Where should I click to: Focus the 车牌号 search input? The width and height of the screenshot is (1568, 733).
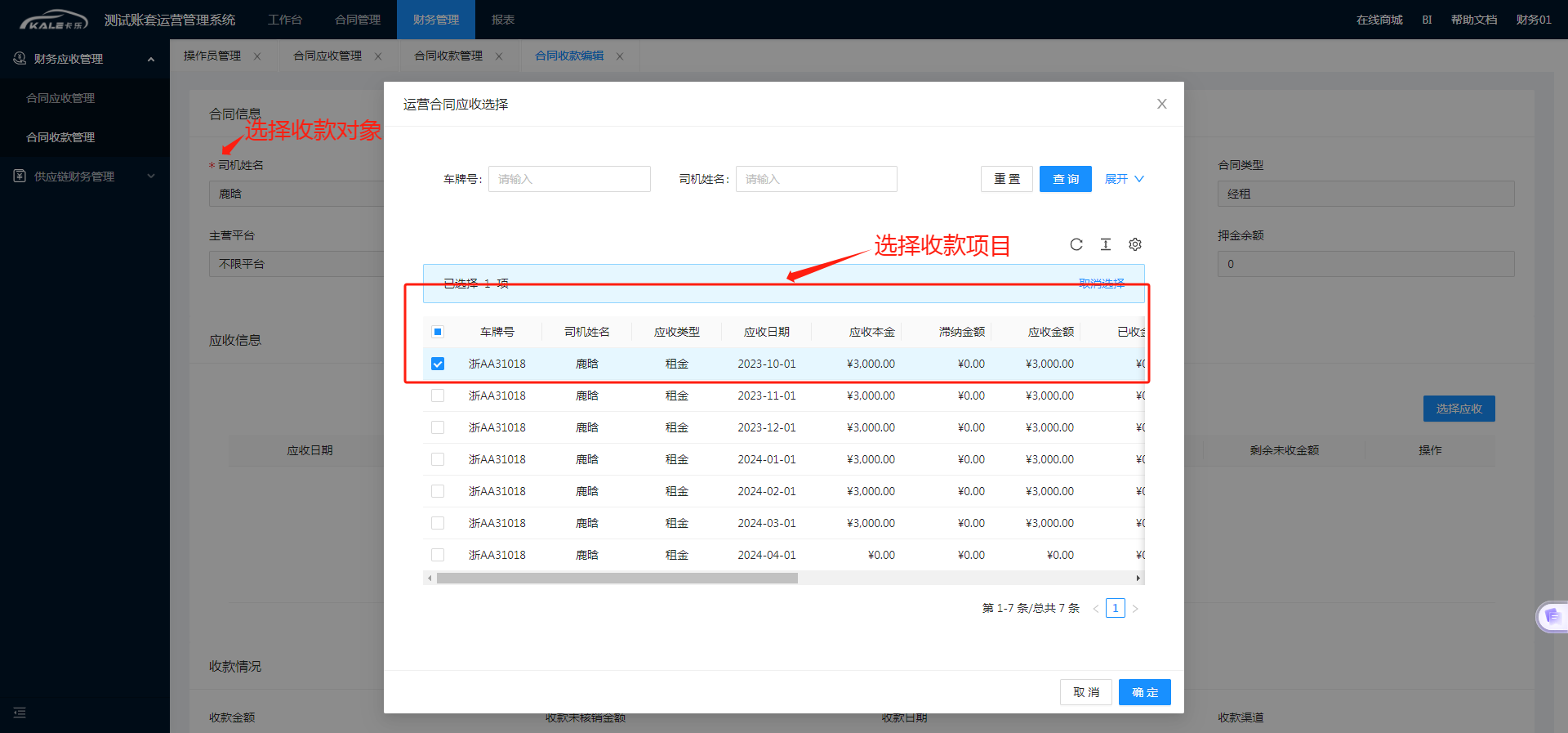point(569,179)
